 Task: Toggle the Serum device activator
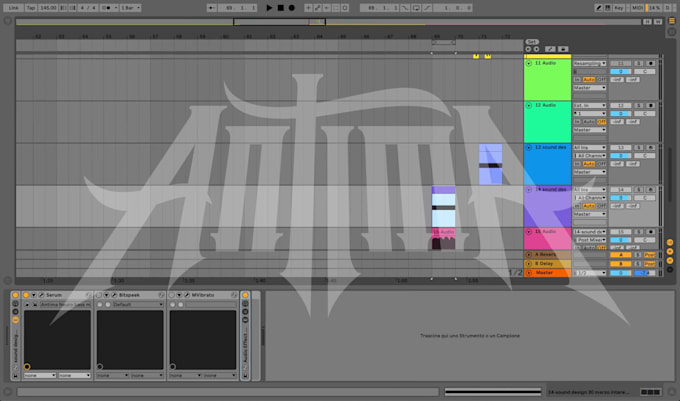[x=26, y=295]
